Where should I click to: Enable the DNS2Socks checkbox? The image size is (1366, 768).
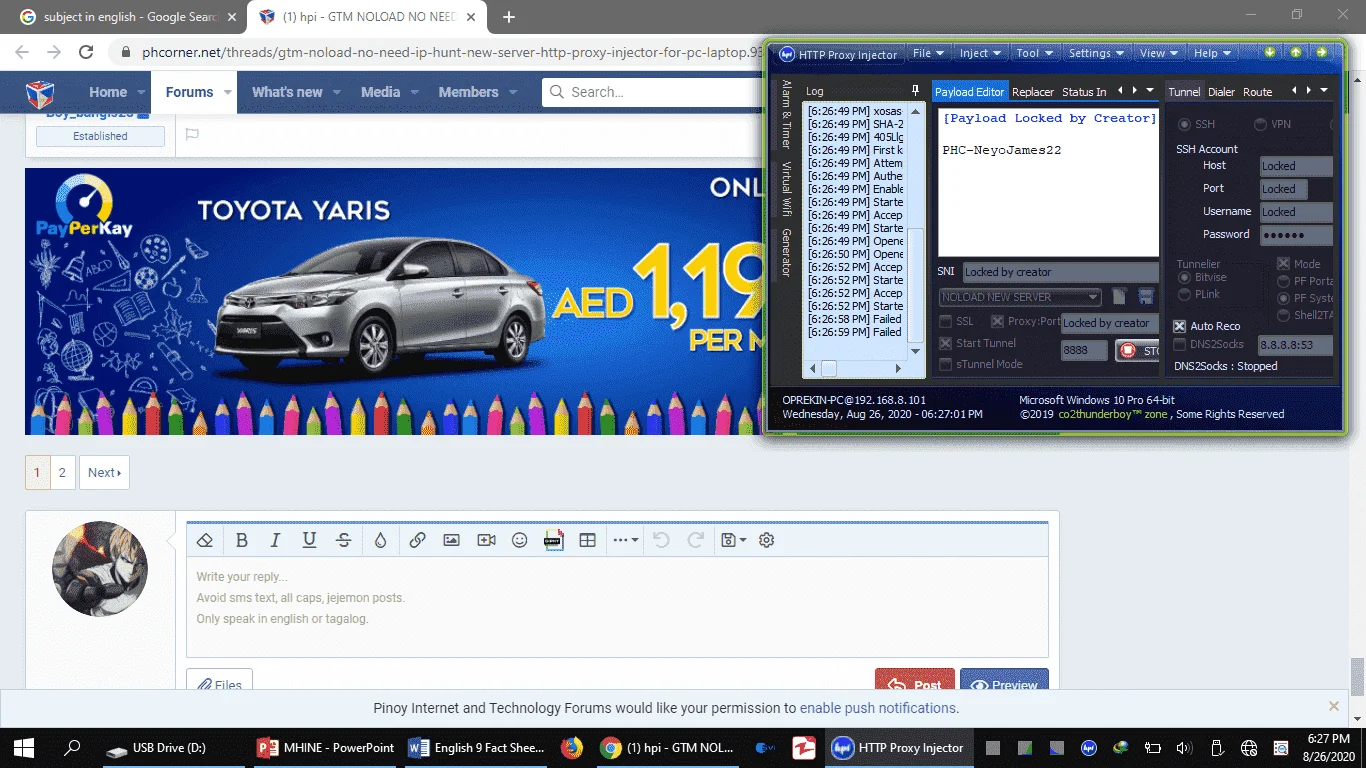coord(1180,345)
